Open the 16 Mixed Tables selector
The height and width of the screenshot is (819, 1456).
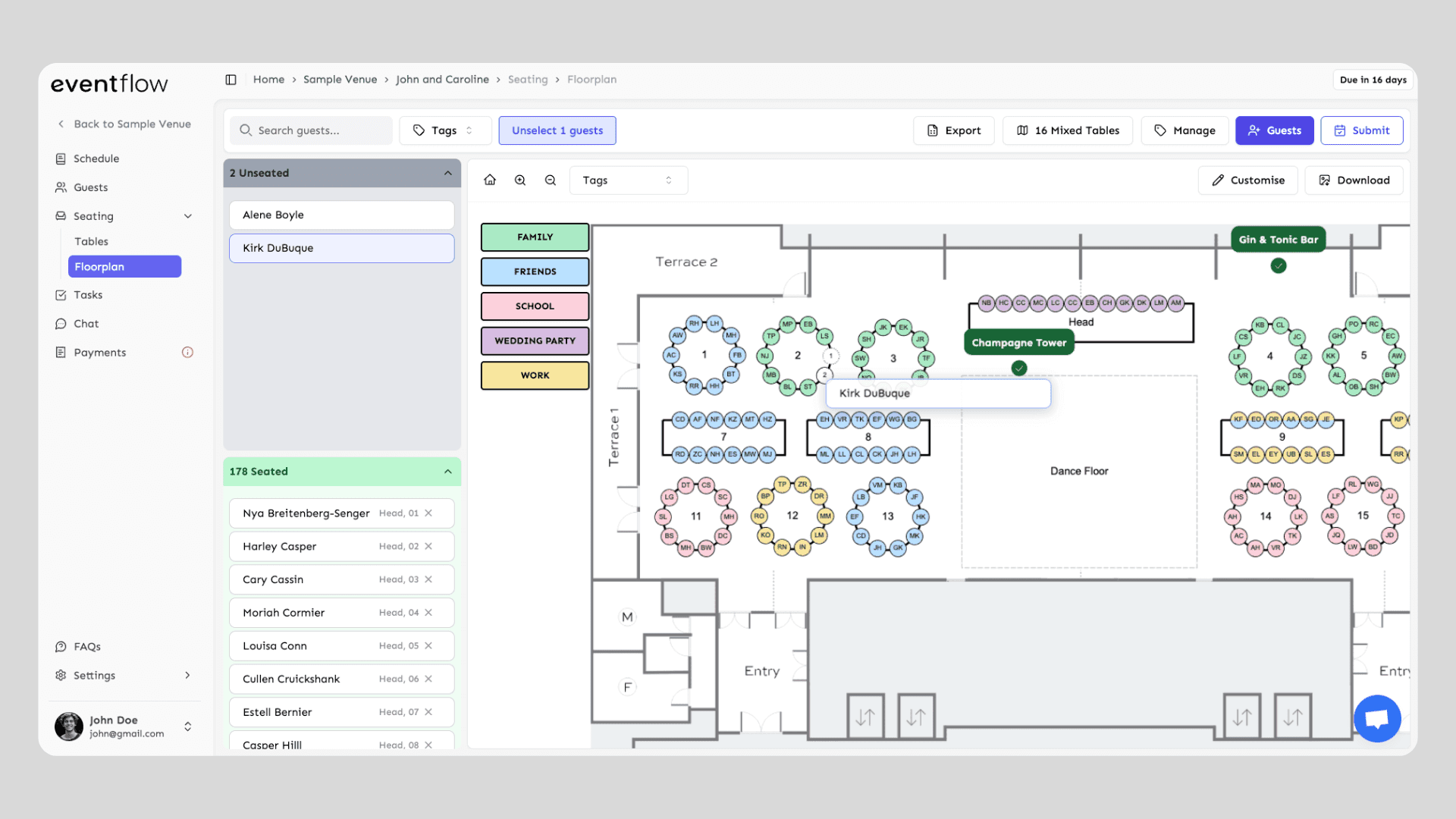[x=1068, y=130]
